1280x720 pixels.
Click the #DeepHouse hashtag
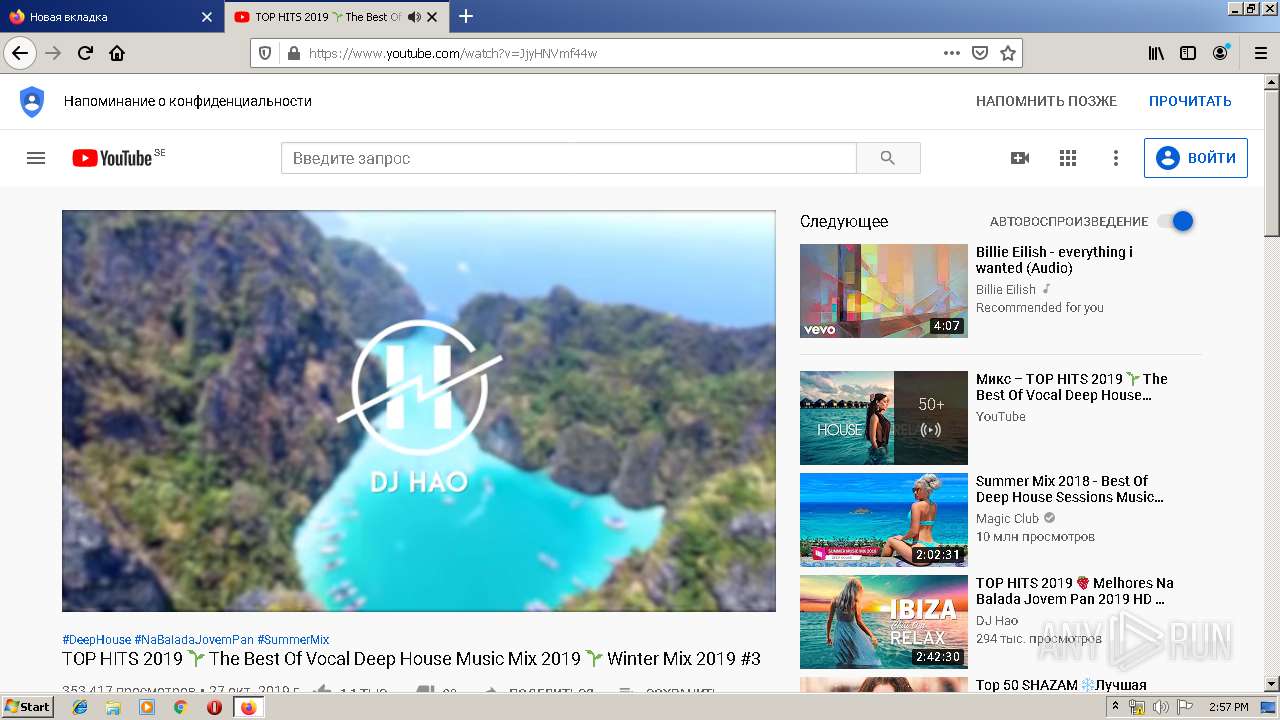tap(96, 640)
